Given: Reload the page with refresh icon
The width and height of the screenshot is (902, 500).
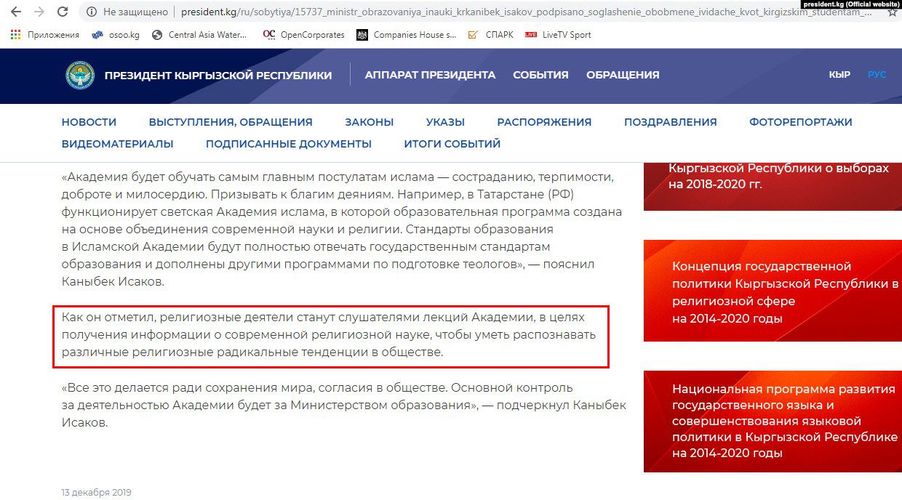Looking at the screenshot, I should pos(62,12).
